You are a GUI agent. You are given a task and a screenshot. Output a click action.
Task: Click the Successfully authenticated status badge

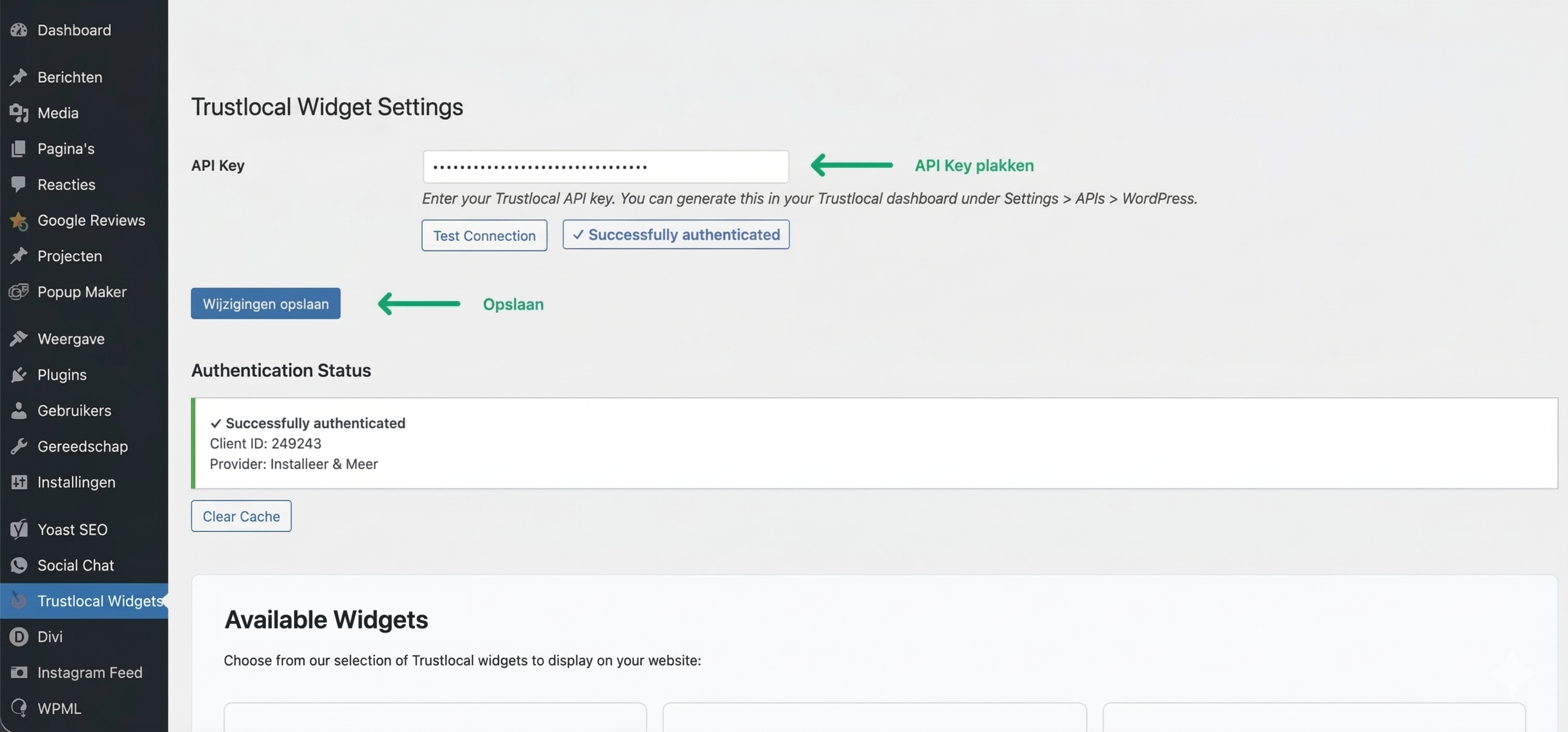(676, 234)
